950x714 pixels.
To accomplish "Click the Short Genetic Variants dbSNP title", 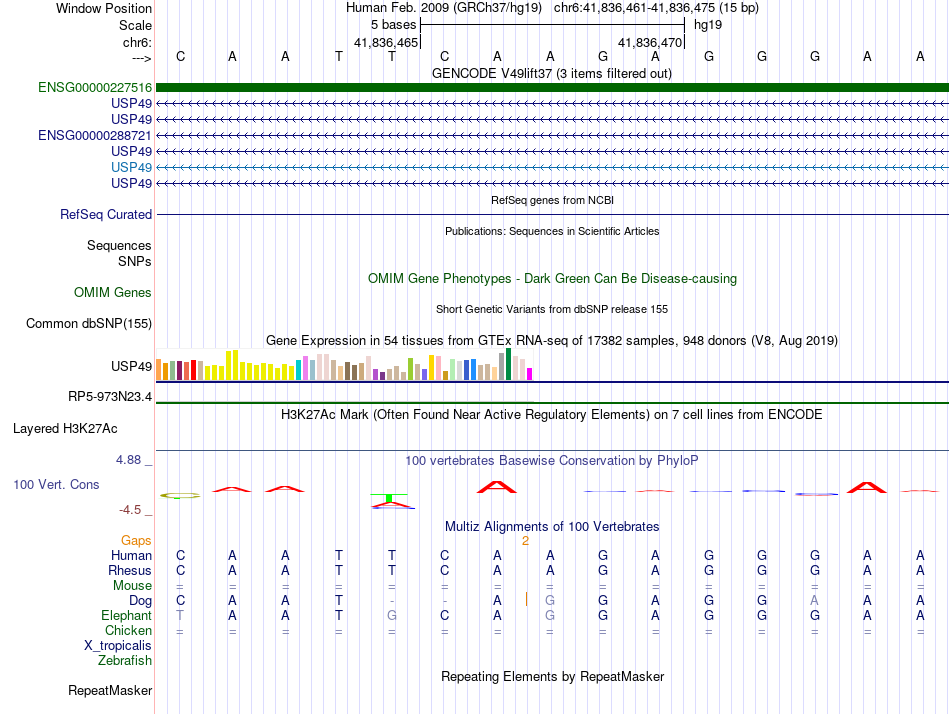I will pos(552,309).
